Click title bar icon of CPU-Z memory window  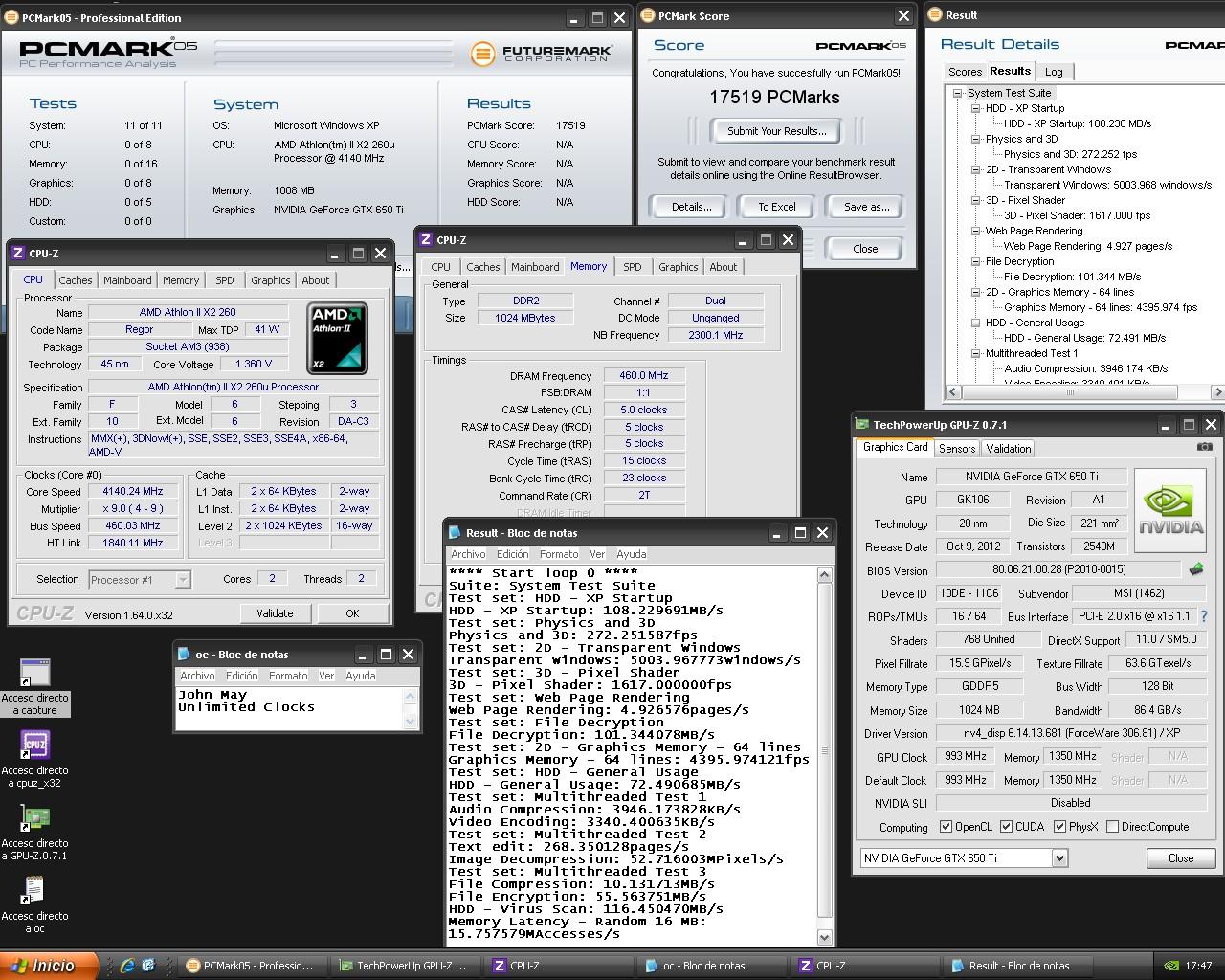(425, 240)
